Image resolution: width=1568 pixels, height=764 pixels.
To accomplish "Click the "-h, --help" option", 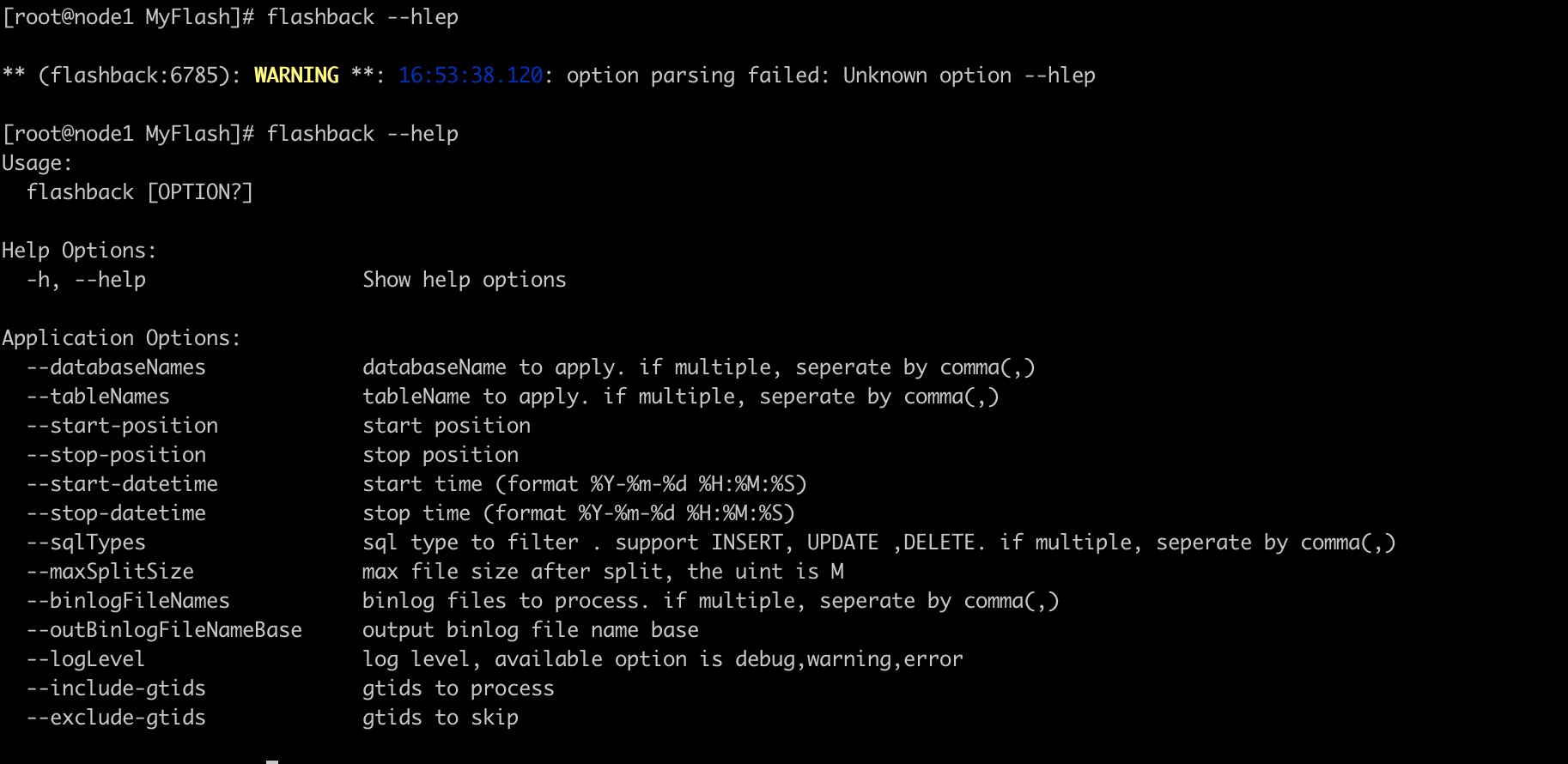I will [x=86, y=280].
